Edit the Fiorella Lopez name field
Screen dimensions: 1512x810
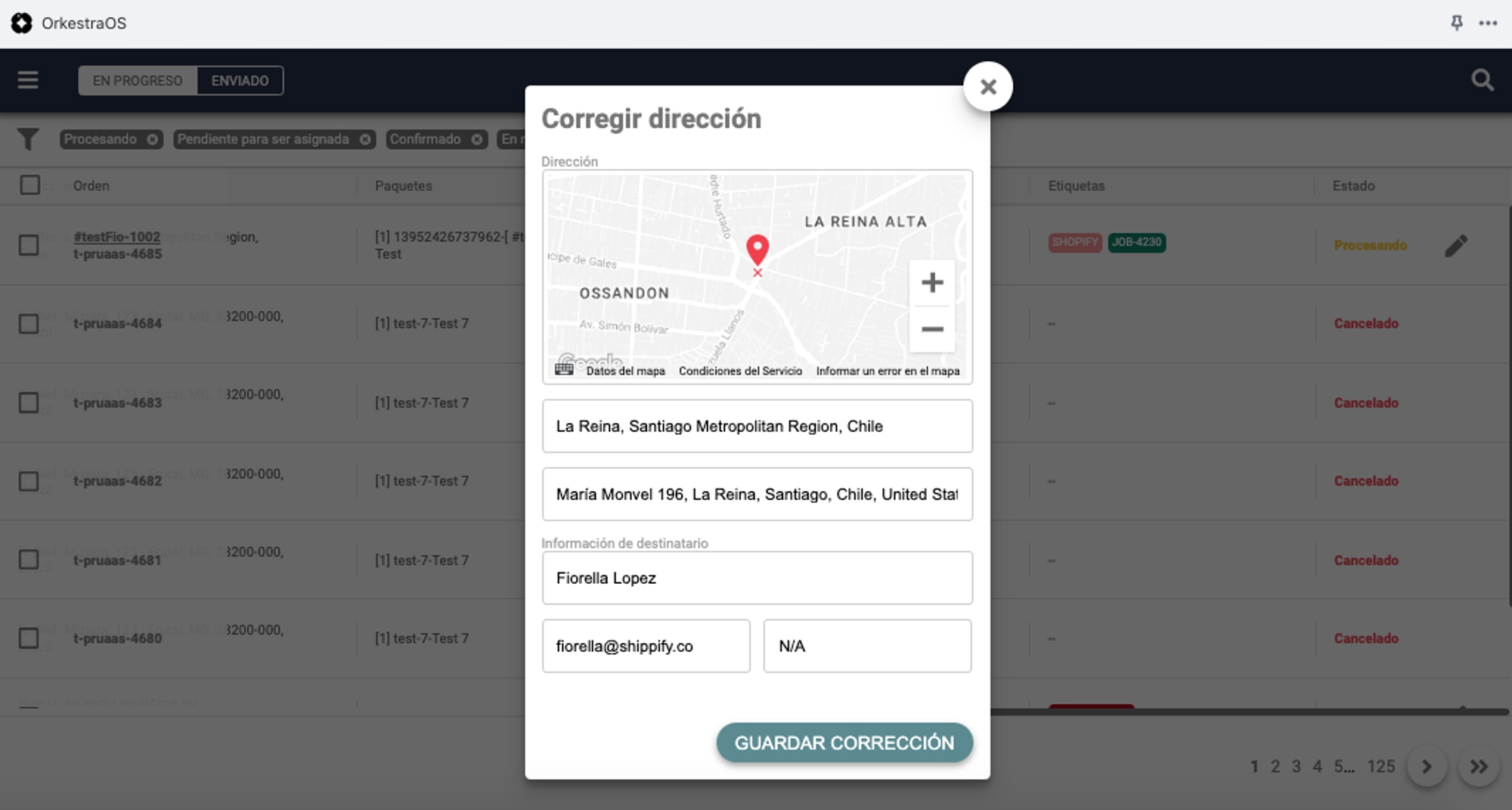[x=757, y=578]
